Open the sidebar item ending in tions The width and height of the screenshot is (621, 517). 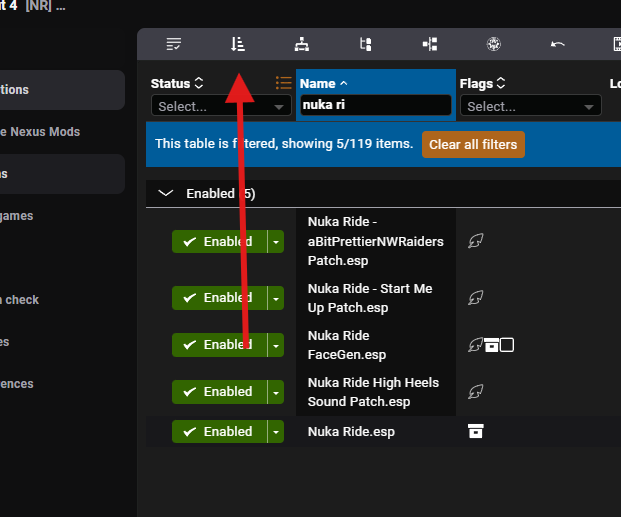point(62,90)
